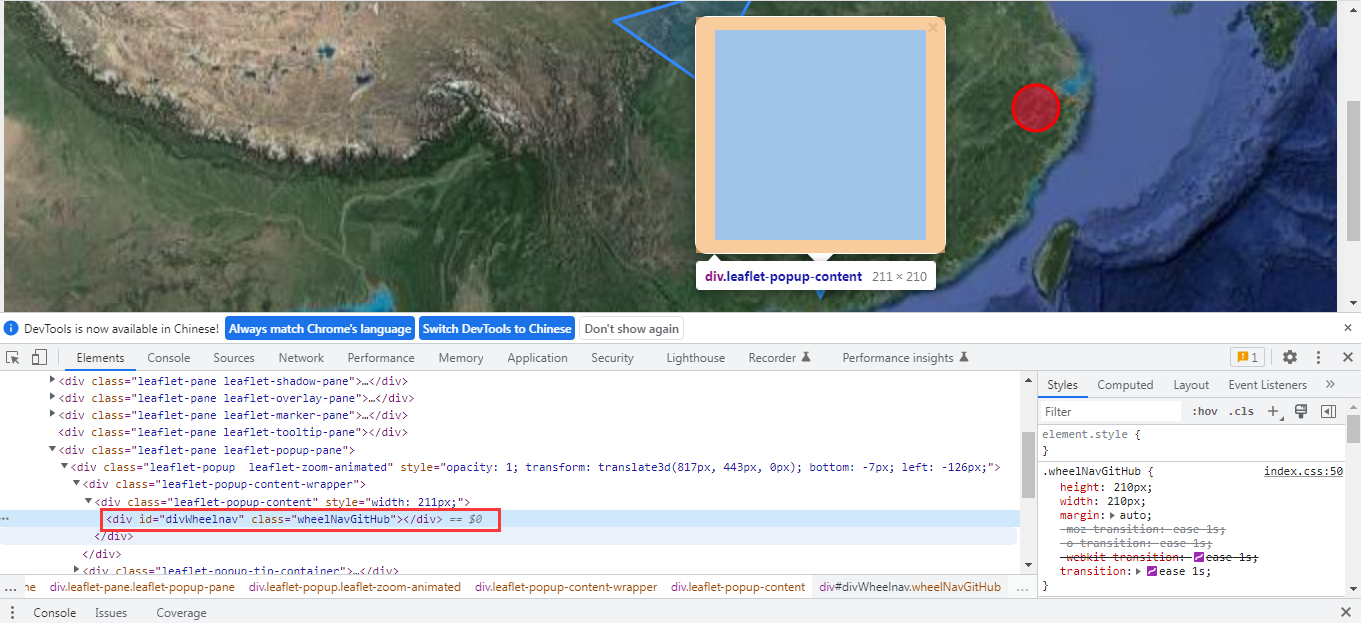Show more breadcrumbs on the right
1361x623 pixels.
click(x=1021, y=587)
